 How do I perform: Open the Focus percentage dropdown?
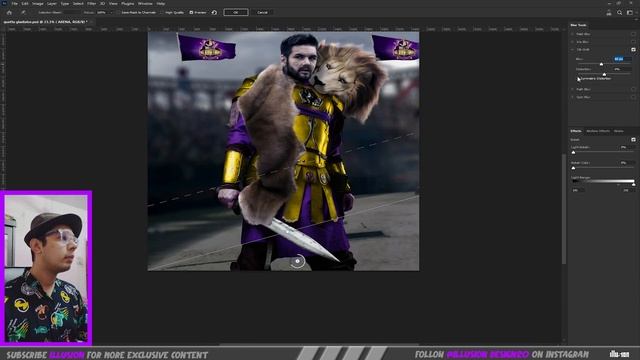(x=111, y=13)
